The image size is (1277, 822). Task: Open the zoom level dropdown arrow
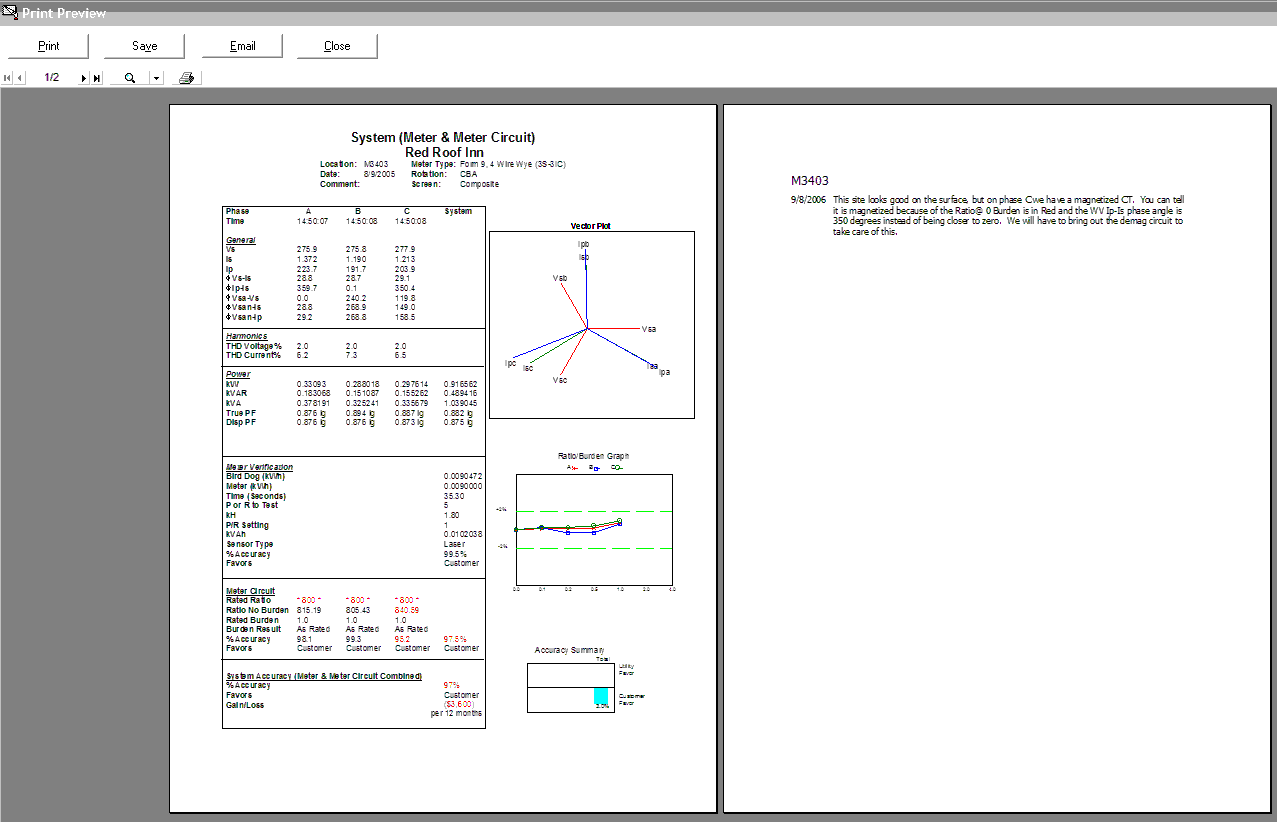click(x=156, y=78)
